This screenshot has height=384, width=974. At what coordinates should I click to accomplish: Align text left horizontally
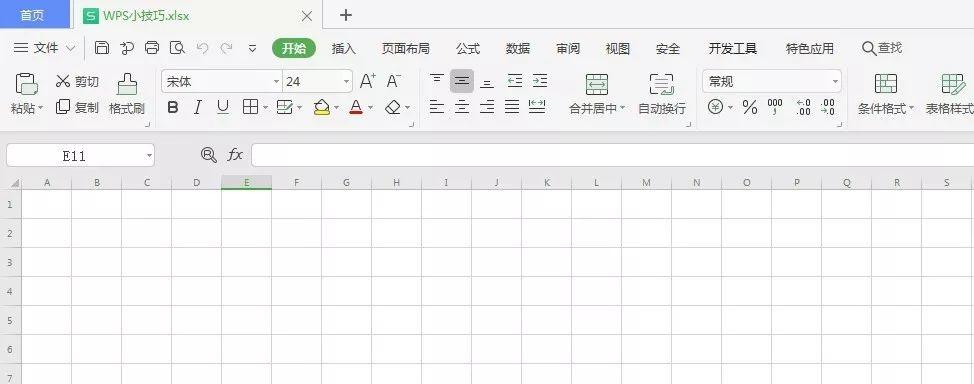click(x=437, y=107)
